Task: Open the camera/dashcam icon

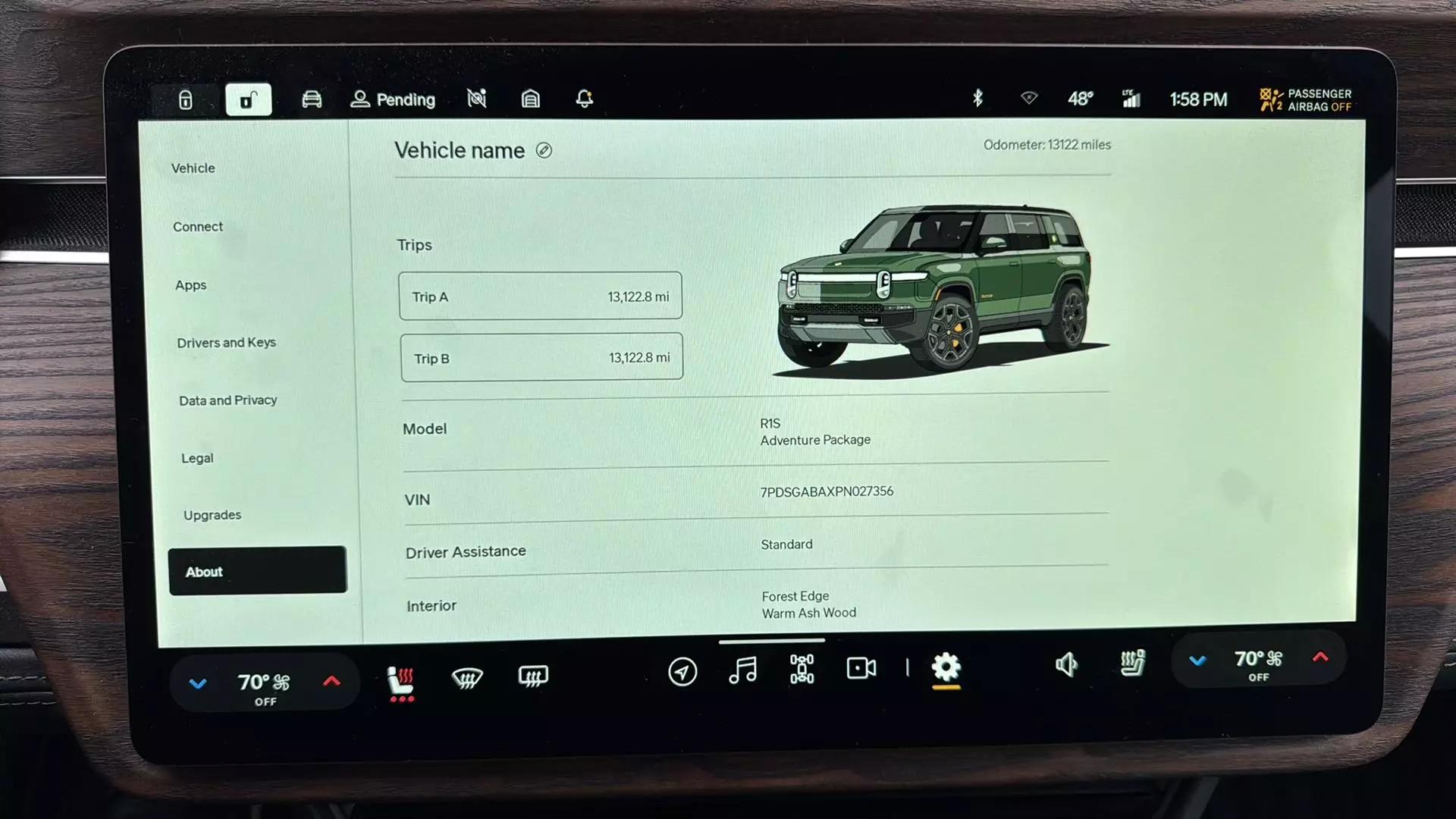Action: coord(860,668)
